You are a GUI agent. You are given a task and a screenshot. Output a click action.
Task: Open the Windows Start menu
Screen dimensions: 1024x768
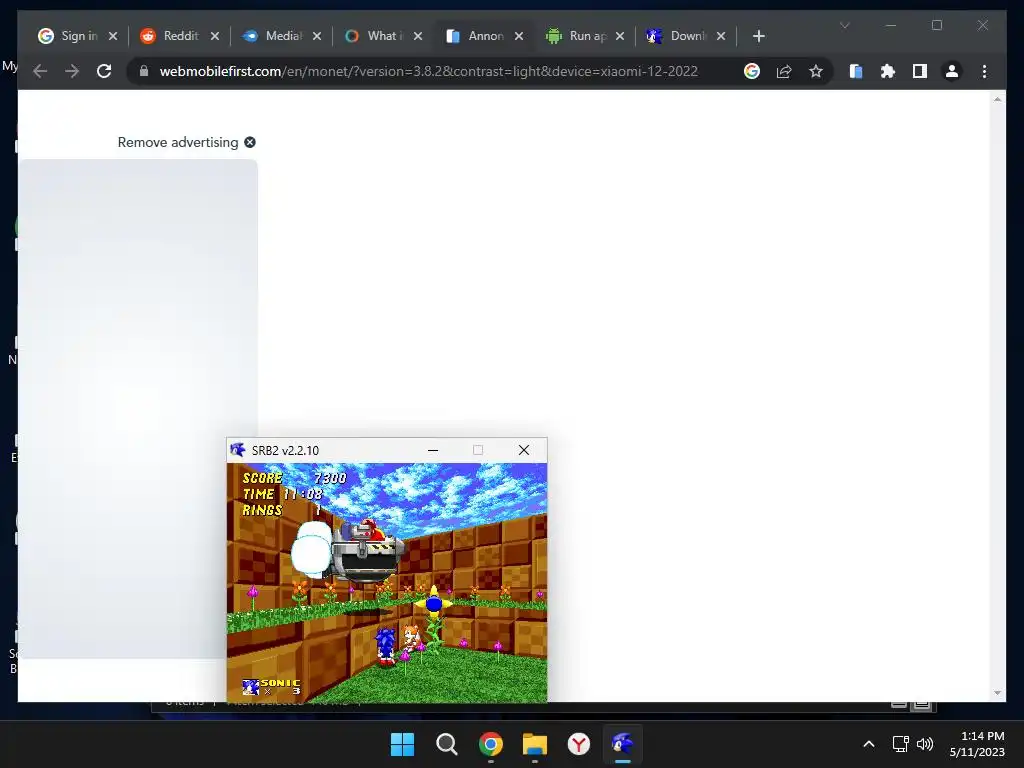pos(402,744)
